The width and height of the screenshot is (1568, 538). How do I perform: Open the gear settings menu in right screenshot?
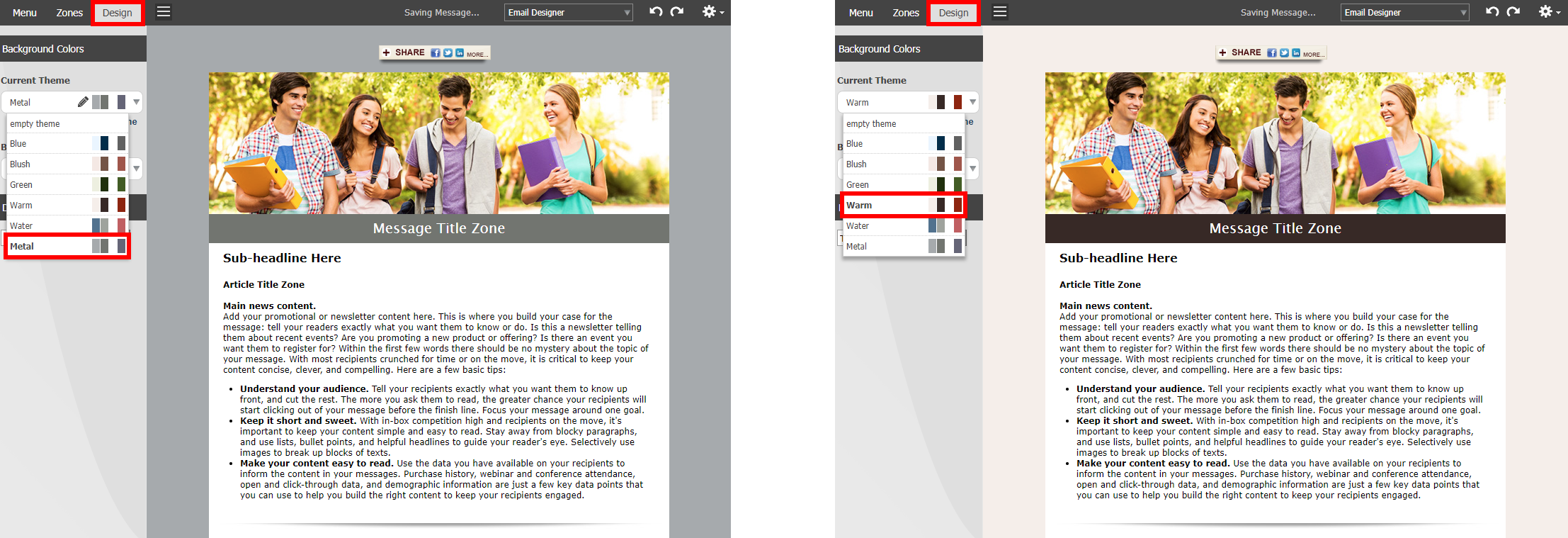1549,11
